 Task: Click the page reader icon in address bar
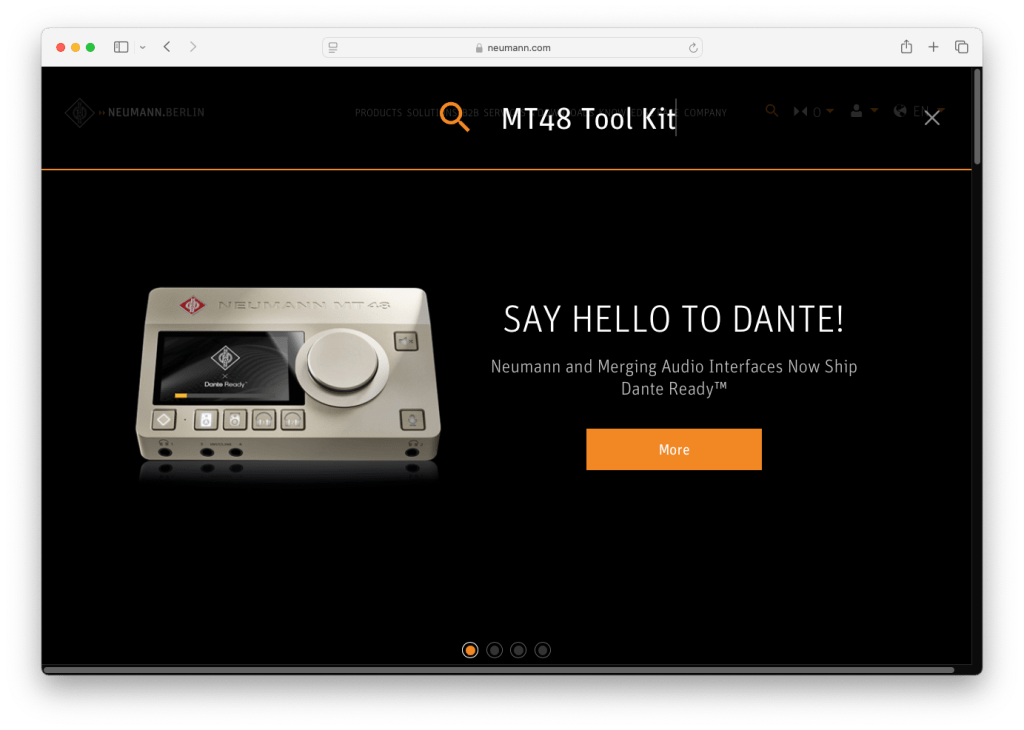[333, 48]
